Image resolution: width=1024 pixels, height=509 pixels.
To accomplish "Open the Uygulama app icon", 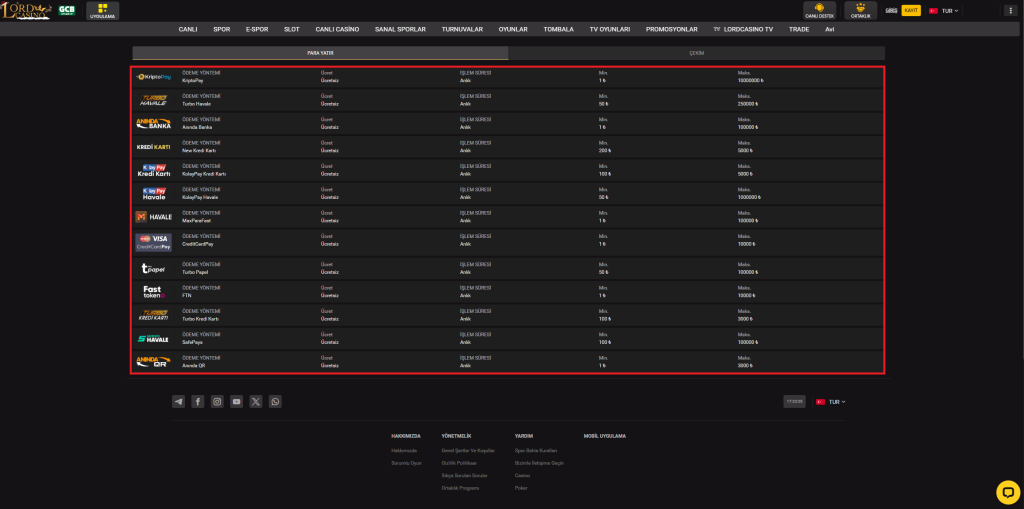I will [103, 10].
